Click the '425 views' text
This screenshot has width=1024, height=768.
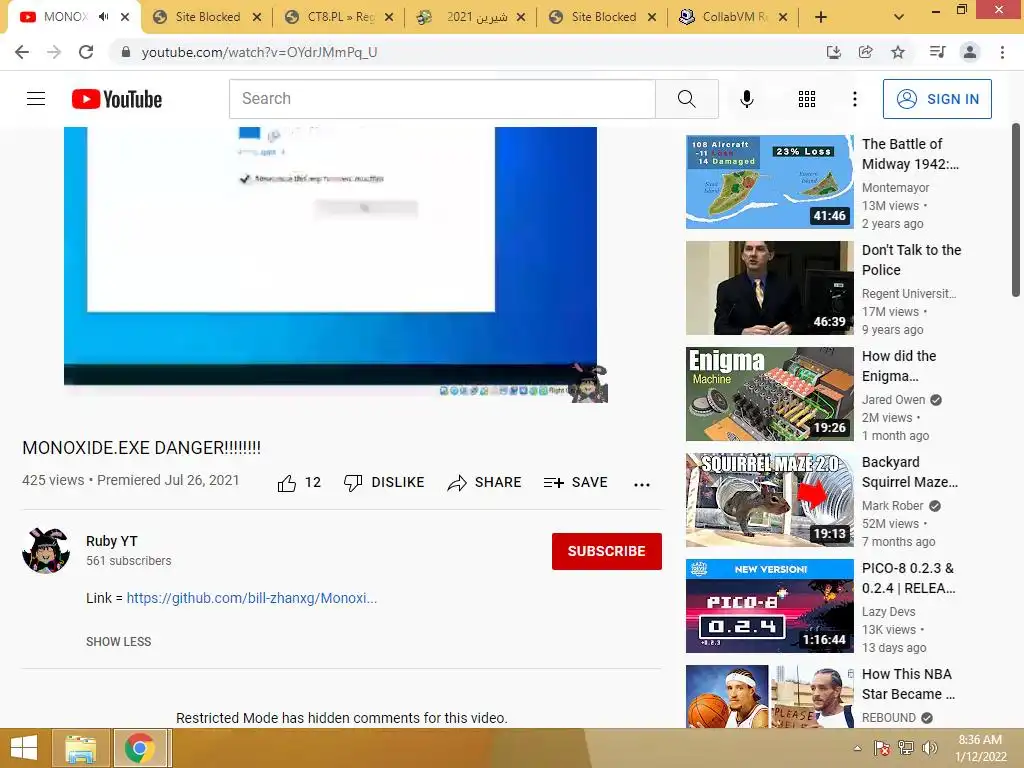[53, 480]
